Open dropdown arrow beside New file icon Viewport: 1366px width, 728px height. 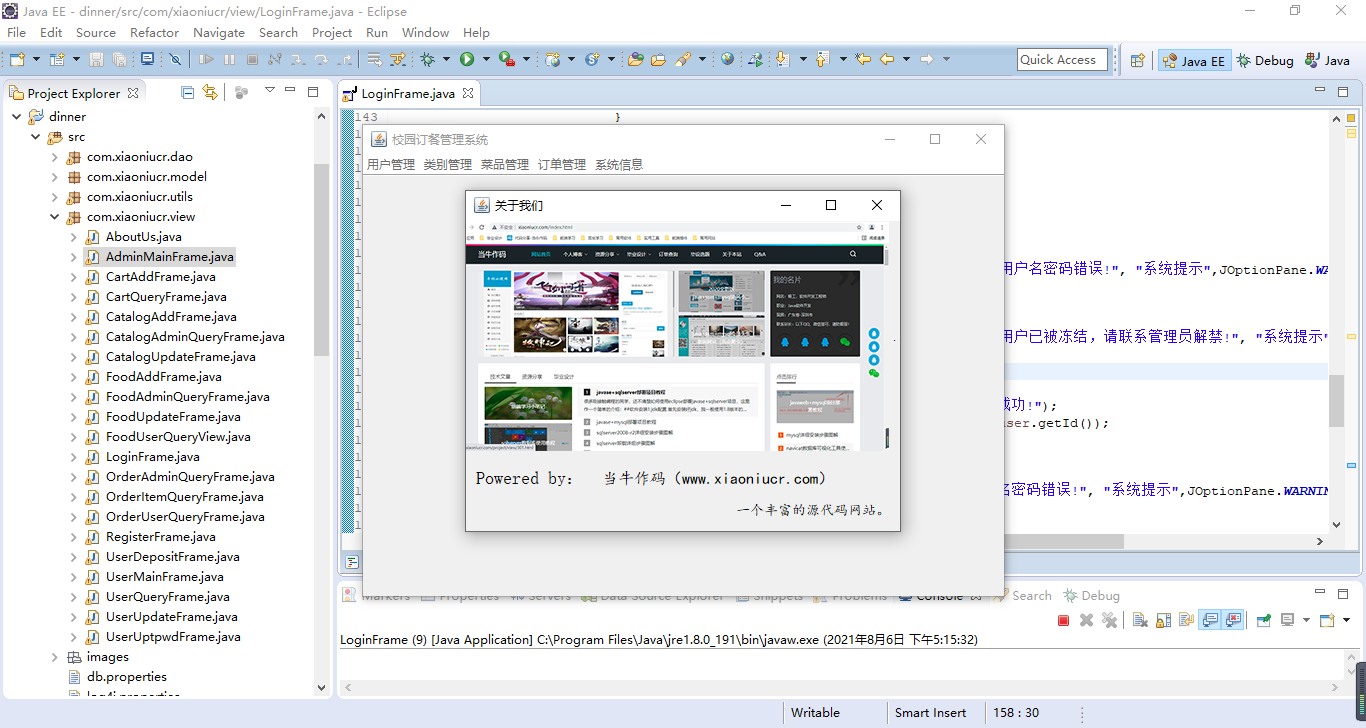tap(36, 60)
